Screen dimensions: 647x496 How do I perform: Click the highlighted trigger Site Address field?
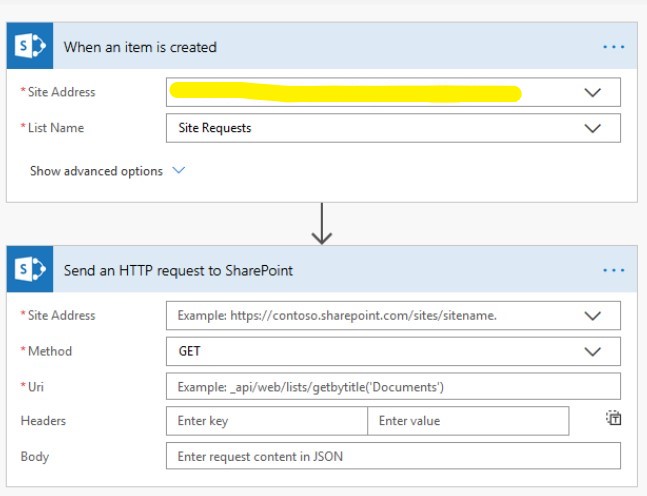[393, 92]
